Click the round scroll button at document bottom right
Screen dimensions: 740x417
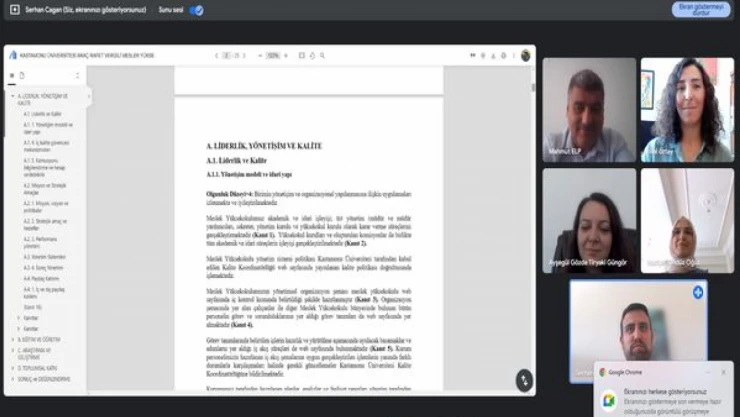pyautogui.click(x=524, y=380)
